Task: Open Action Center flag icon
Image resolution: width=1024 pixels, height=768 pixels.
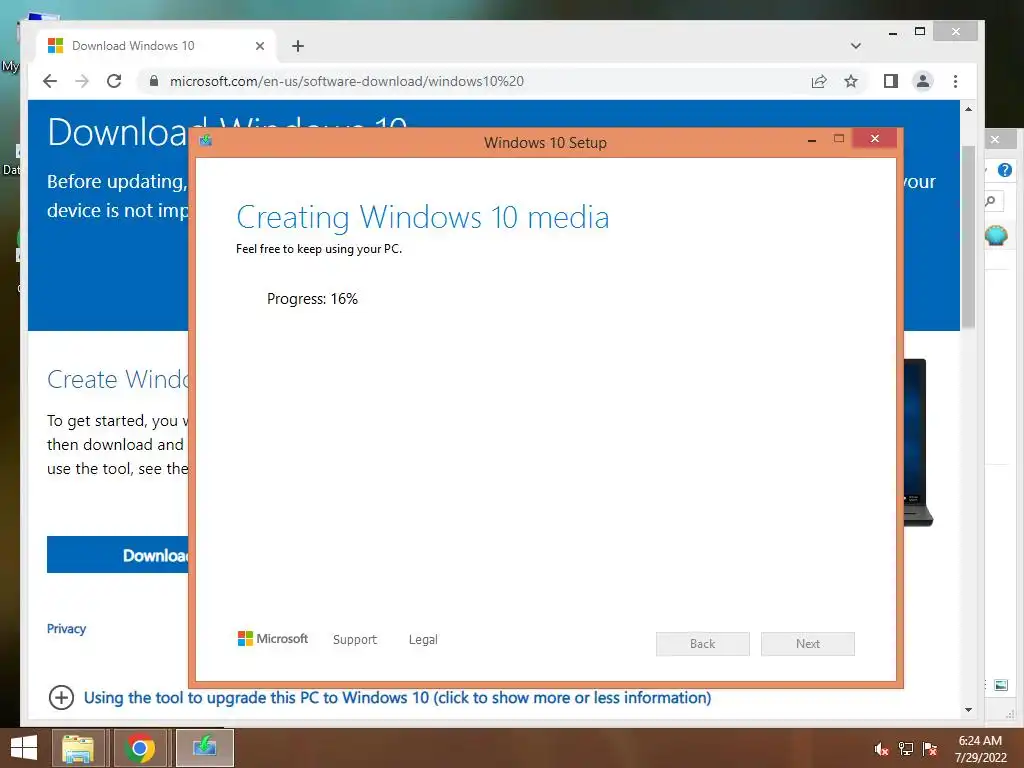Action: (930, 749)
